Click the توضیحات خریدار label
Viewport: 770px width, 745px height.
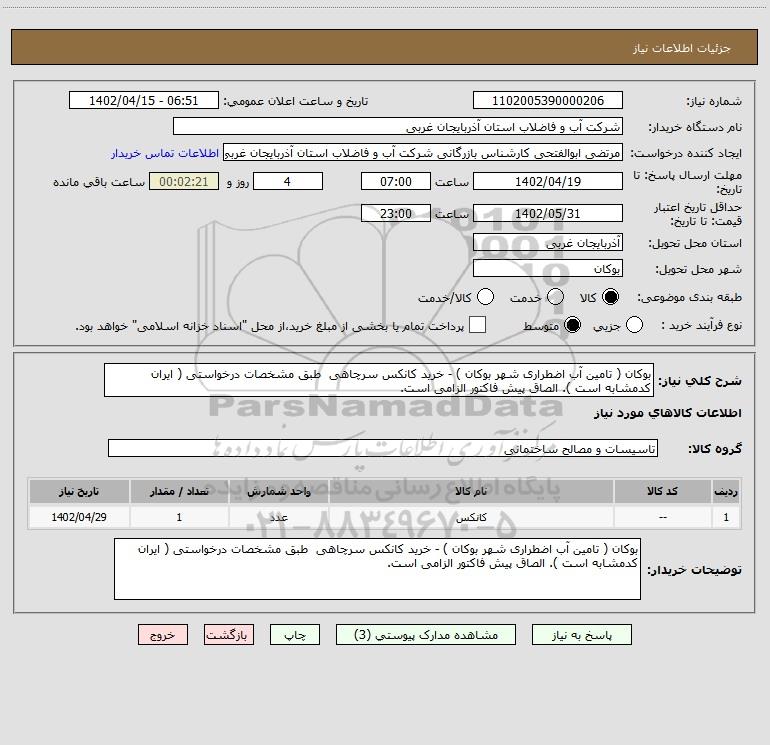pos(694,570)
